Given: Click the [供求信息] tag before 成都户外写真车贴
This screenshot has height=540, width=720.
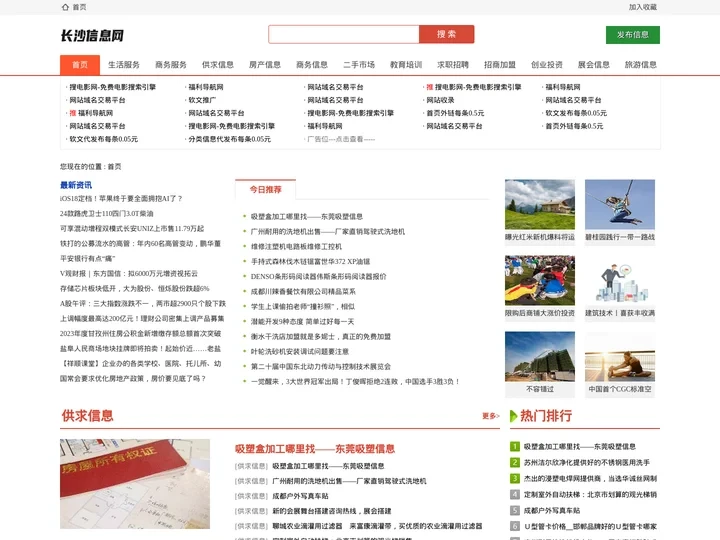Looking at the screenshot, I should pos(251,496).
